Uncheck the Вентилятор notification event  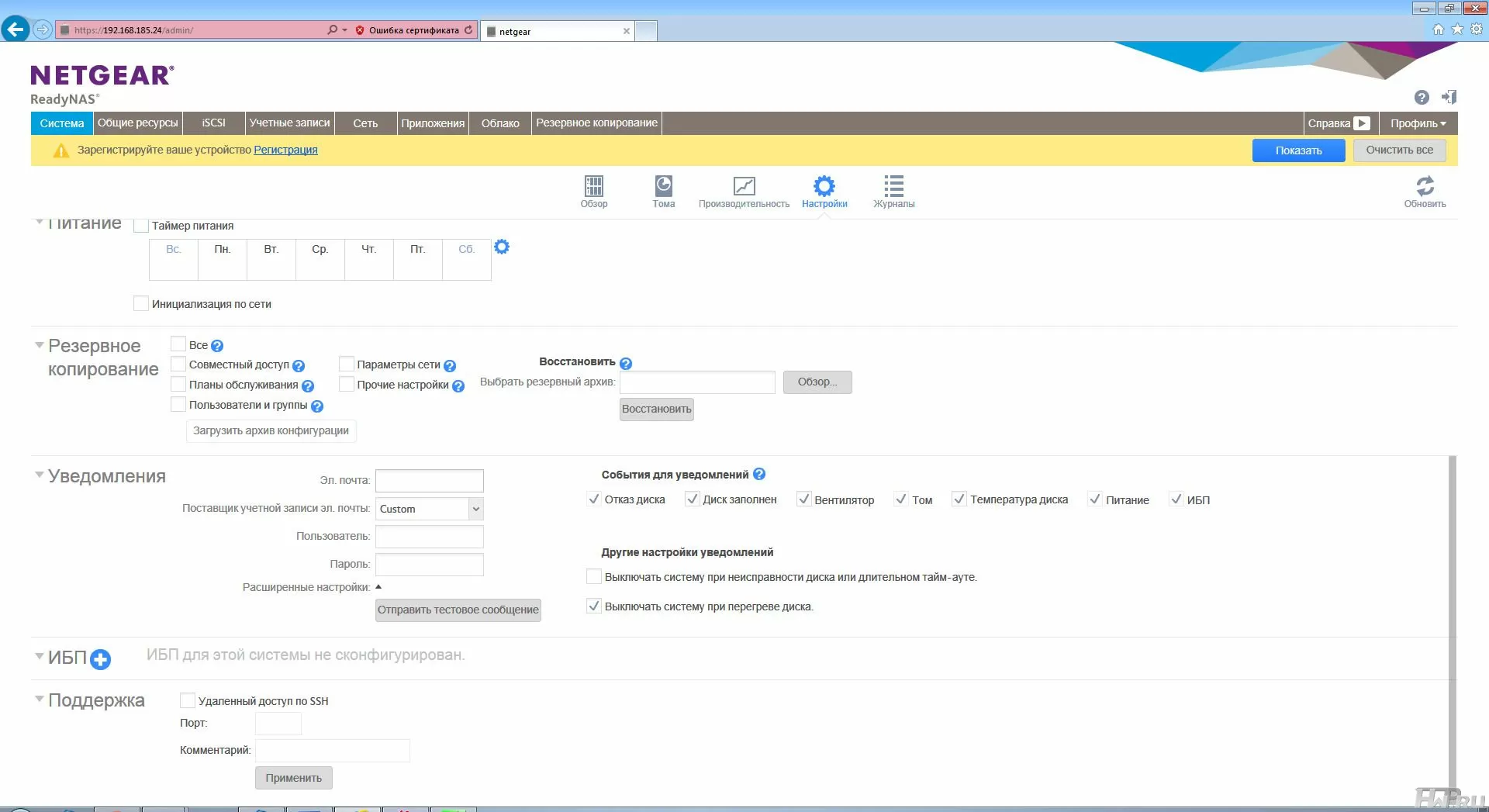tap(804, 499)
